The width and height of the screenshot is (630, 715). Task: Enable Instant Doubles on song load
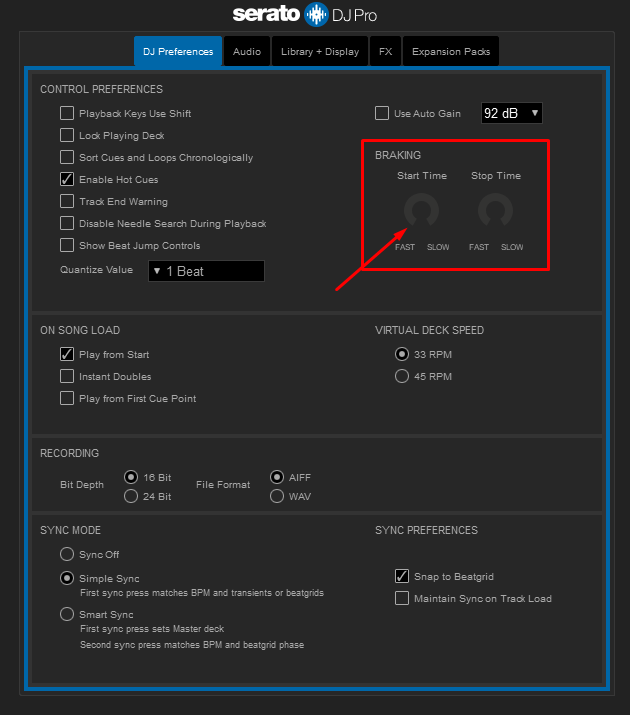(67, 376)
